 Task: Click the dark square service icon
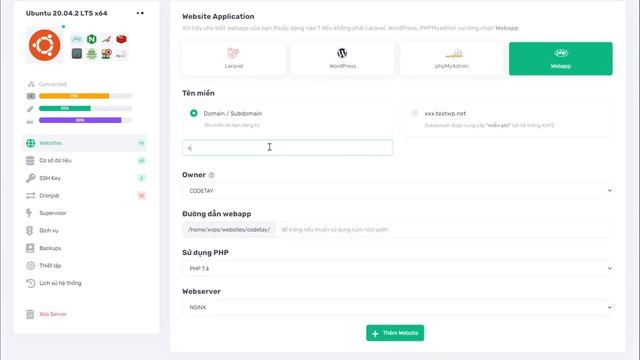tap(77, 54)
